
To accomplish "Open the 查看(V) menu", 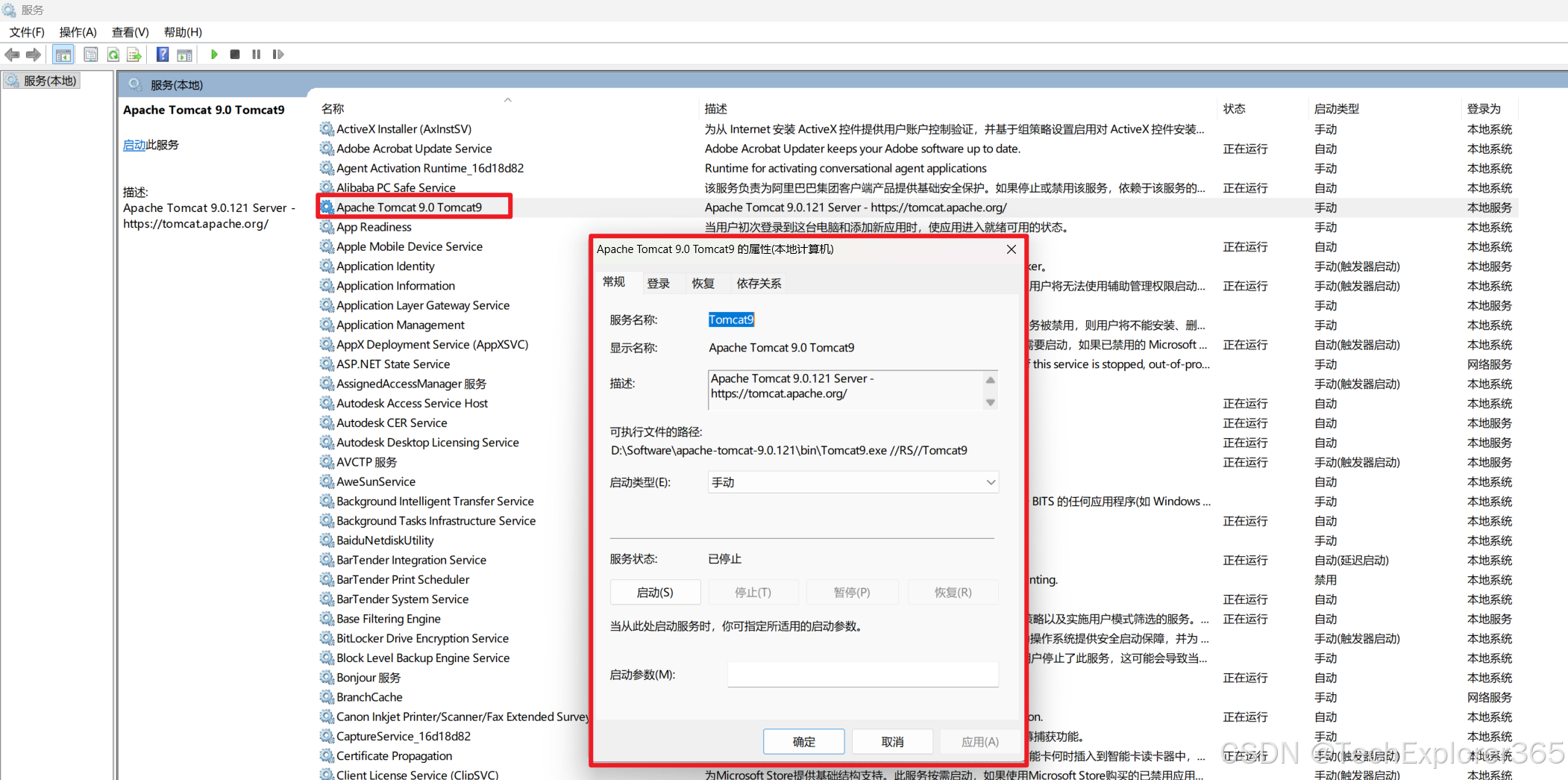I will click(131, 32).
